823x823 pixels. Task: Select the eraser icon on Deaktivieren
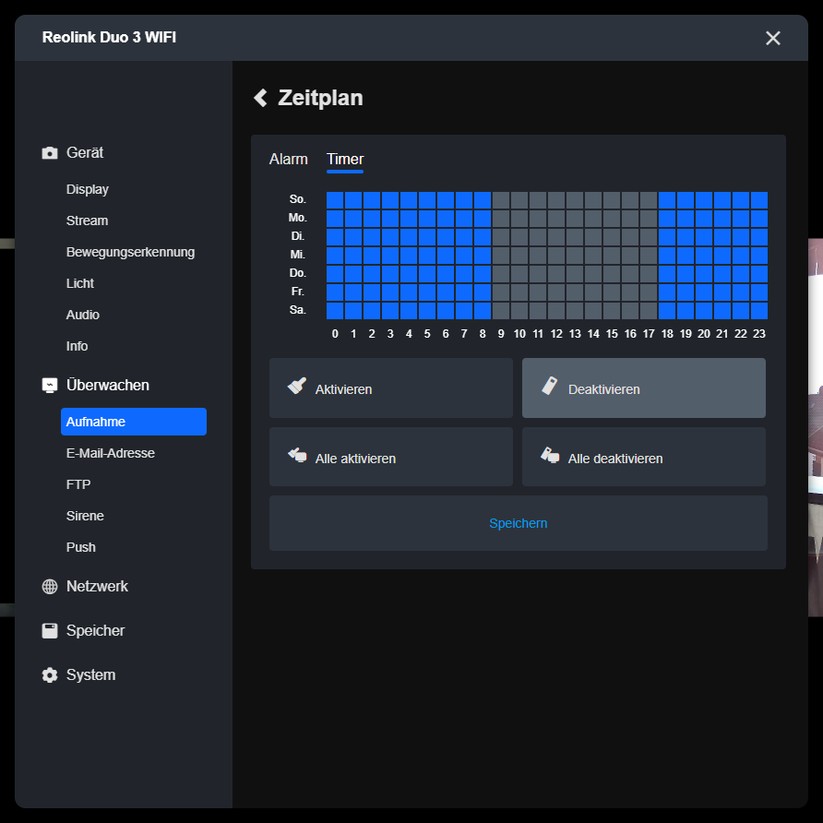(x=548, y=386)
